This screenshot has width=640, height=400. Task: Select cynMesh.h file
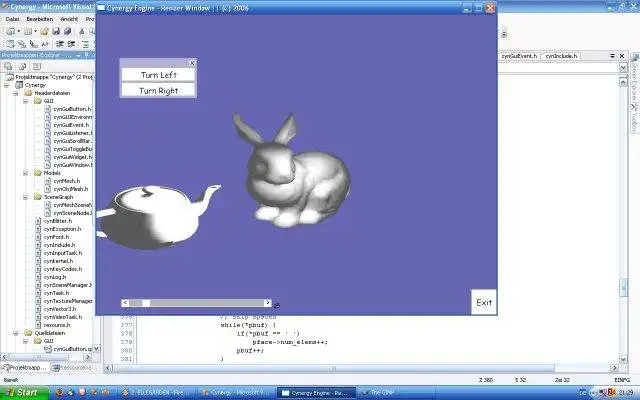click(67, 181)
